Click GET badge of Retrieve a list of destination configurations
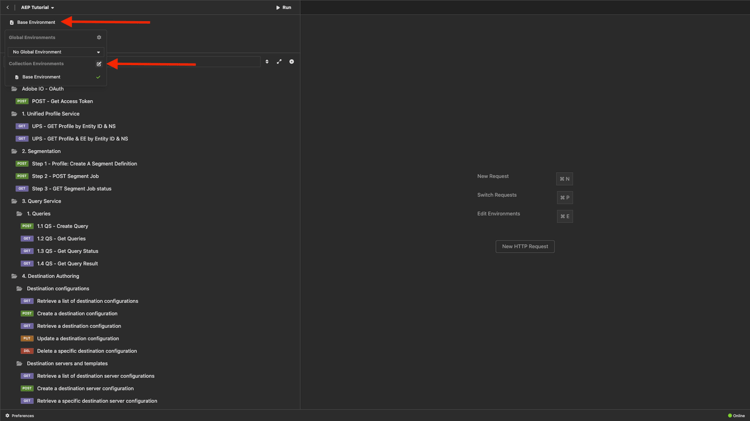The width and height of the screenshot is (750, 421). pyautogui.click(x=27, y=301)
